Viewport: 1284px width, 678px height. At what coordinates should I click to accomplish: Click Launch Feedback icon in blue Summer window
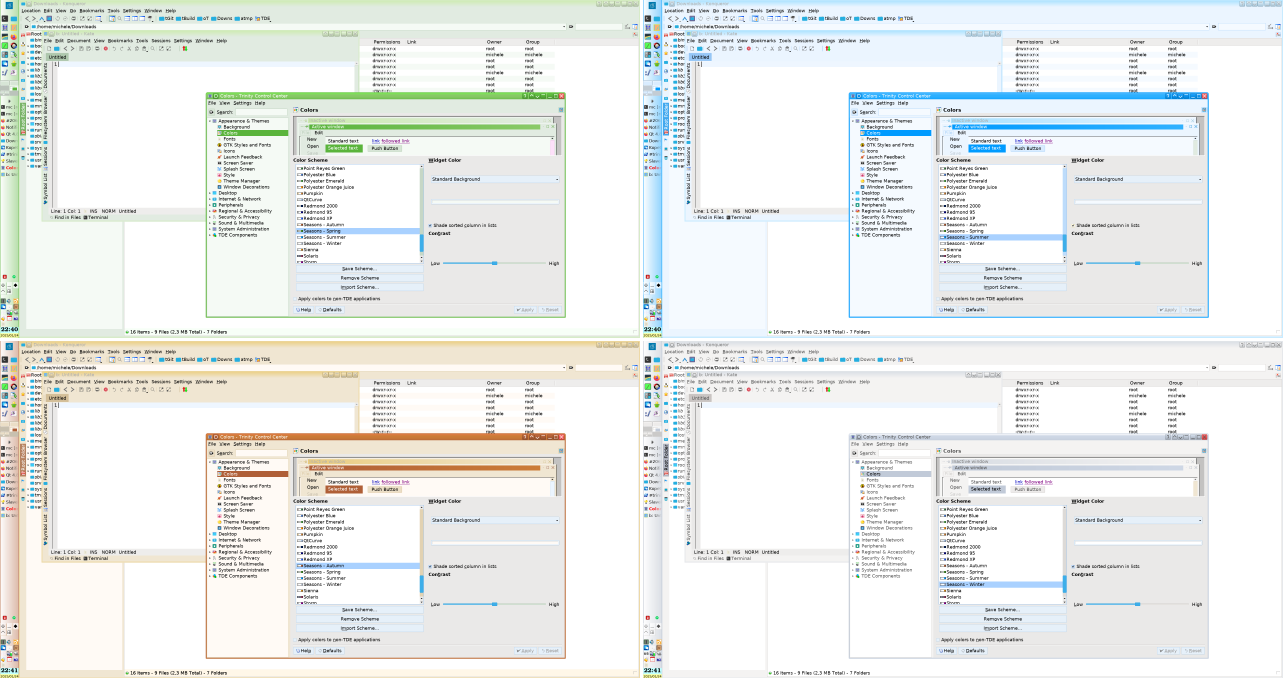(x=862, y=157)
